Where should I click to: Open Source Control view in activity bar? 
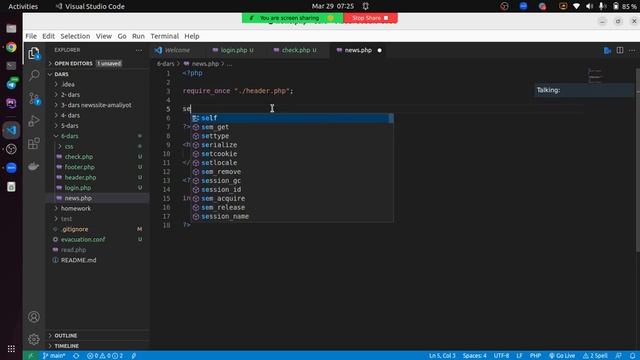[34, 98]
